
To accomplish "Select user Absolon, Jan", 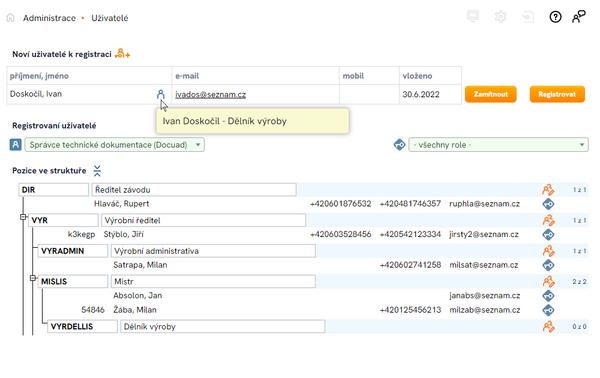I will pyautogui.click(x=137, y=296).
